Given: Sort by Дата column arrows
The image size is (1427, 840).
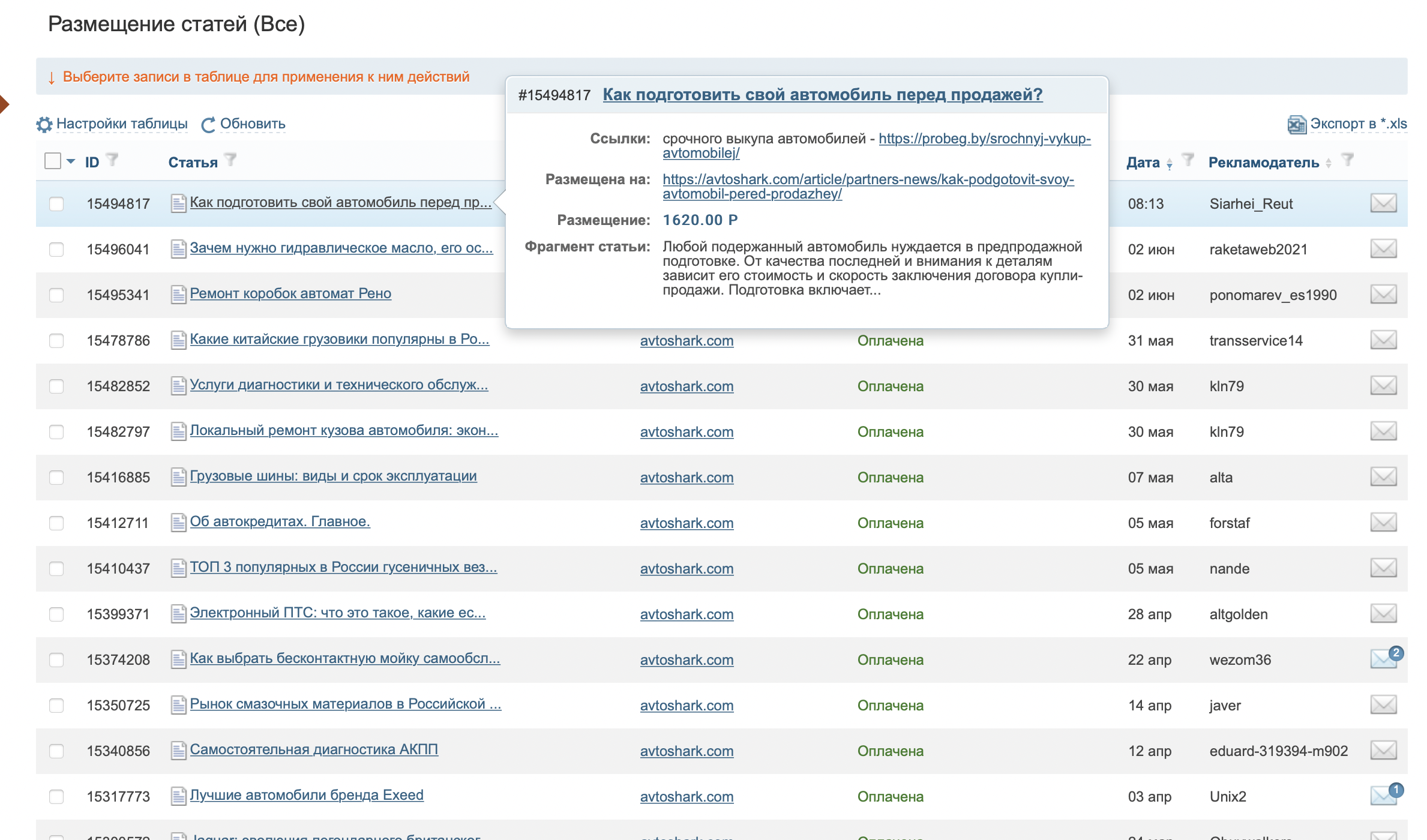Looking at the screenshot, I should click(1170, 164).
